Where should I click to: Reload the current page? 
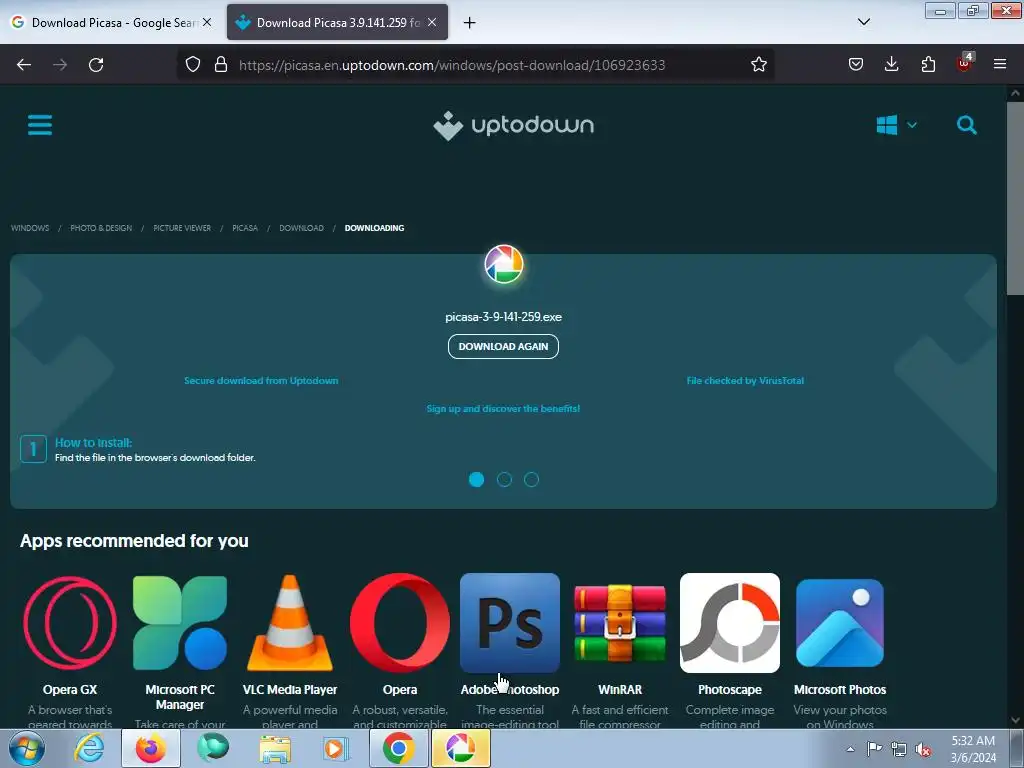tap(96, 65)
